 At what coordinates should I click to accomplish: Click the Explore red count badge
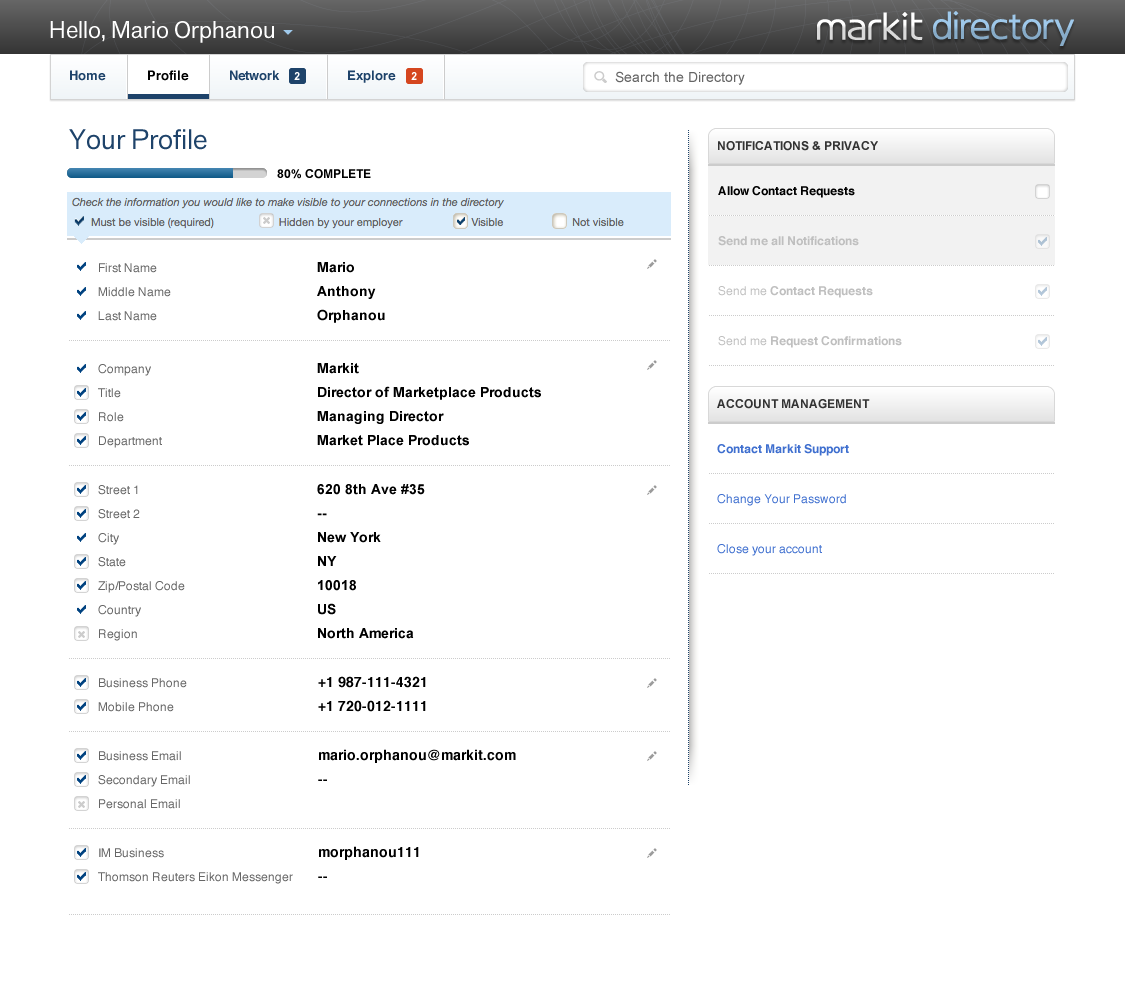pyautogui.click(x=414, y=76)
